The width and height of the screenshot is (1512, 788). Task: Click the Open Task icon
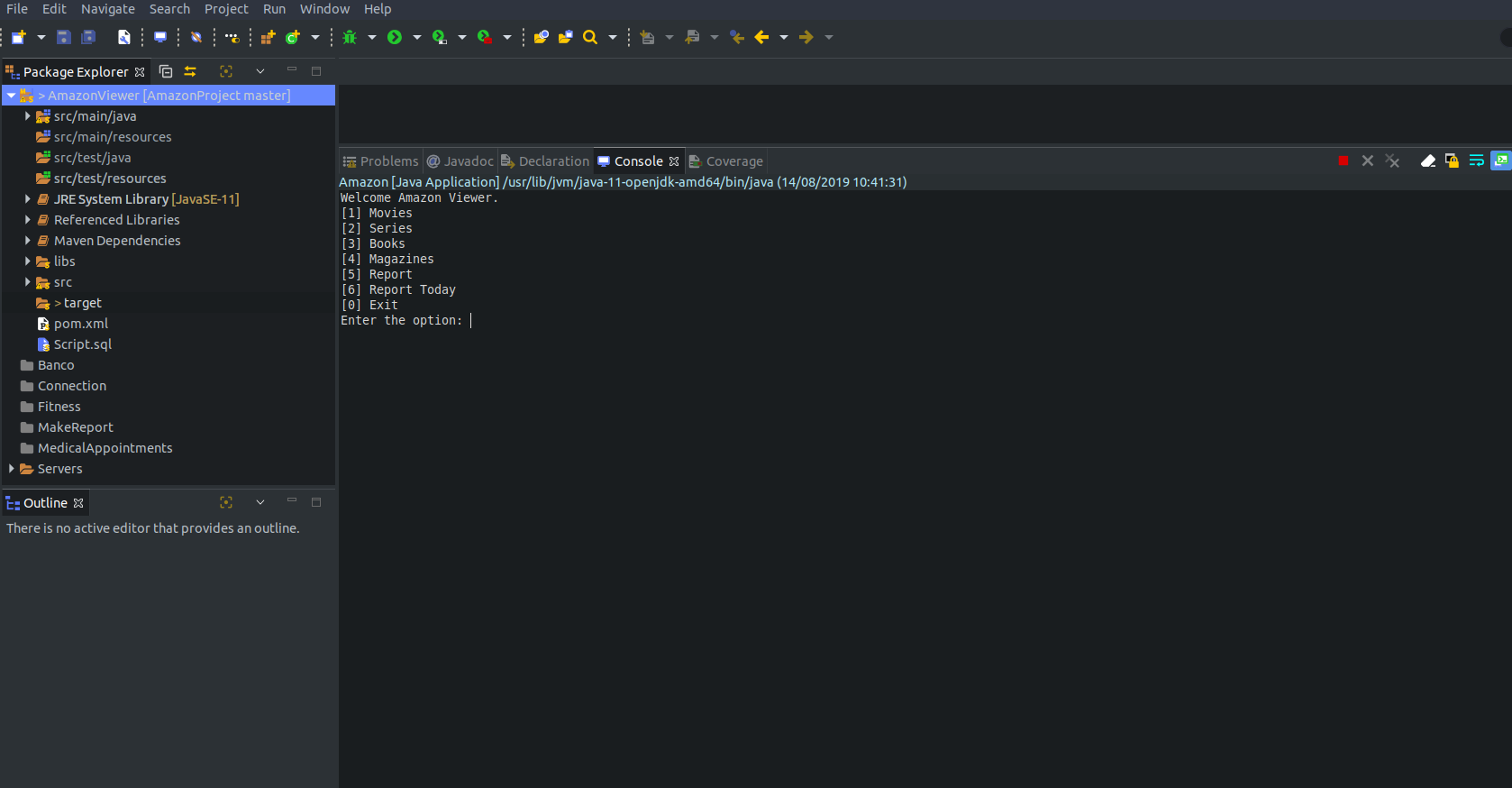coord(566,37)
